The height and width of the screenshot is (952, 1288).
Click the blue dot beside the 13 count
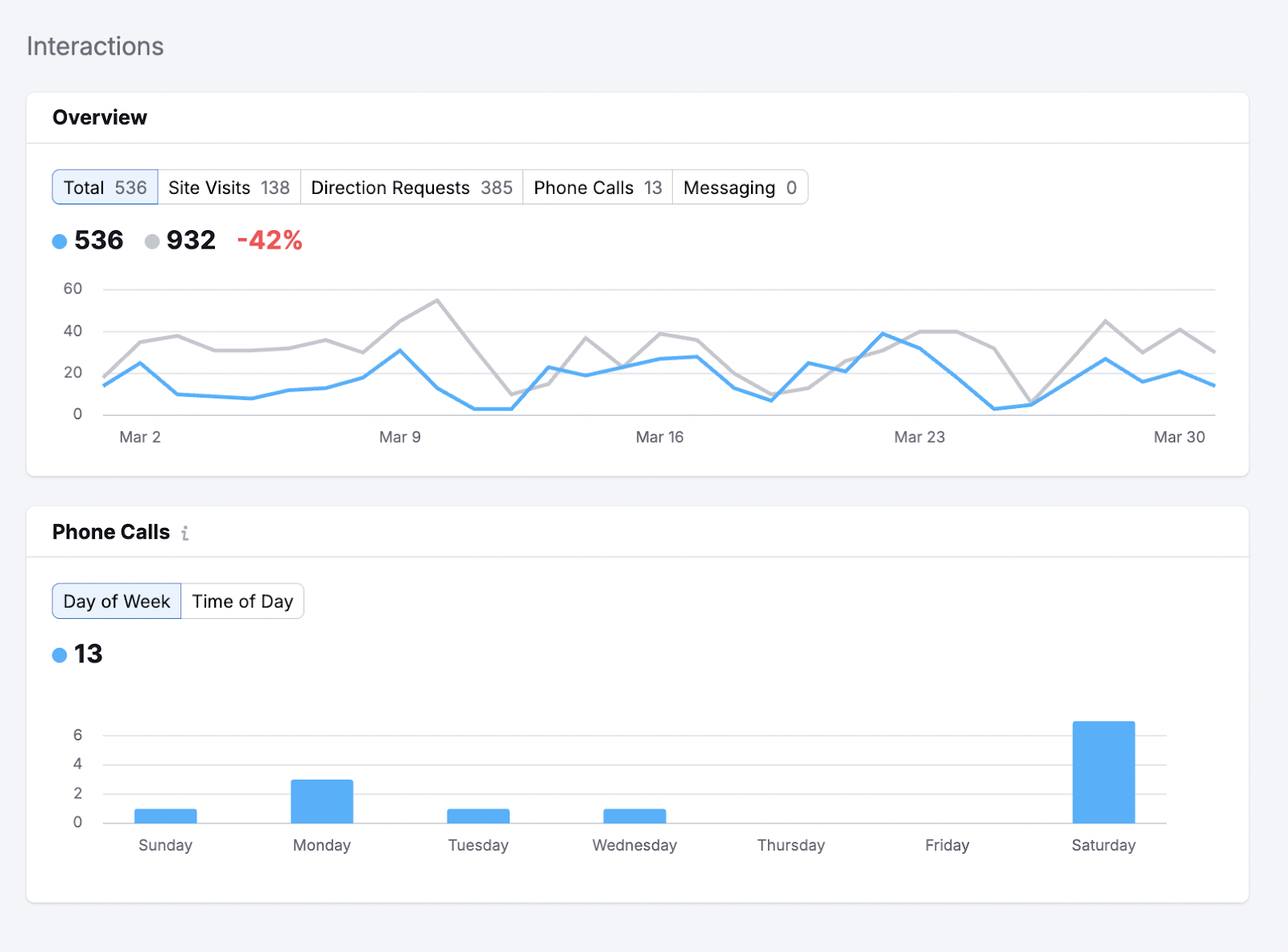tap(60, 654)
